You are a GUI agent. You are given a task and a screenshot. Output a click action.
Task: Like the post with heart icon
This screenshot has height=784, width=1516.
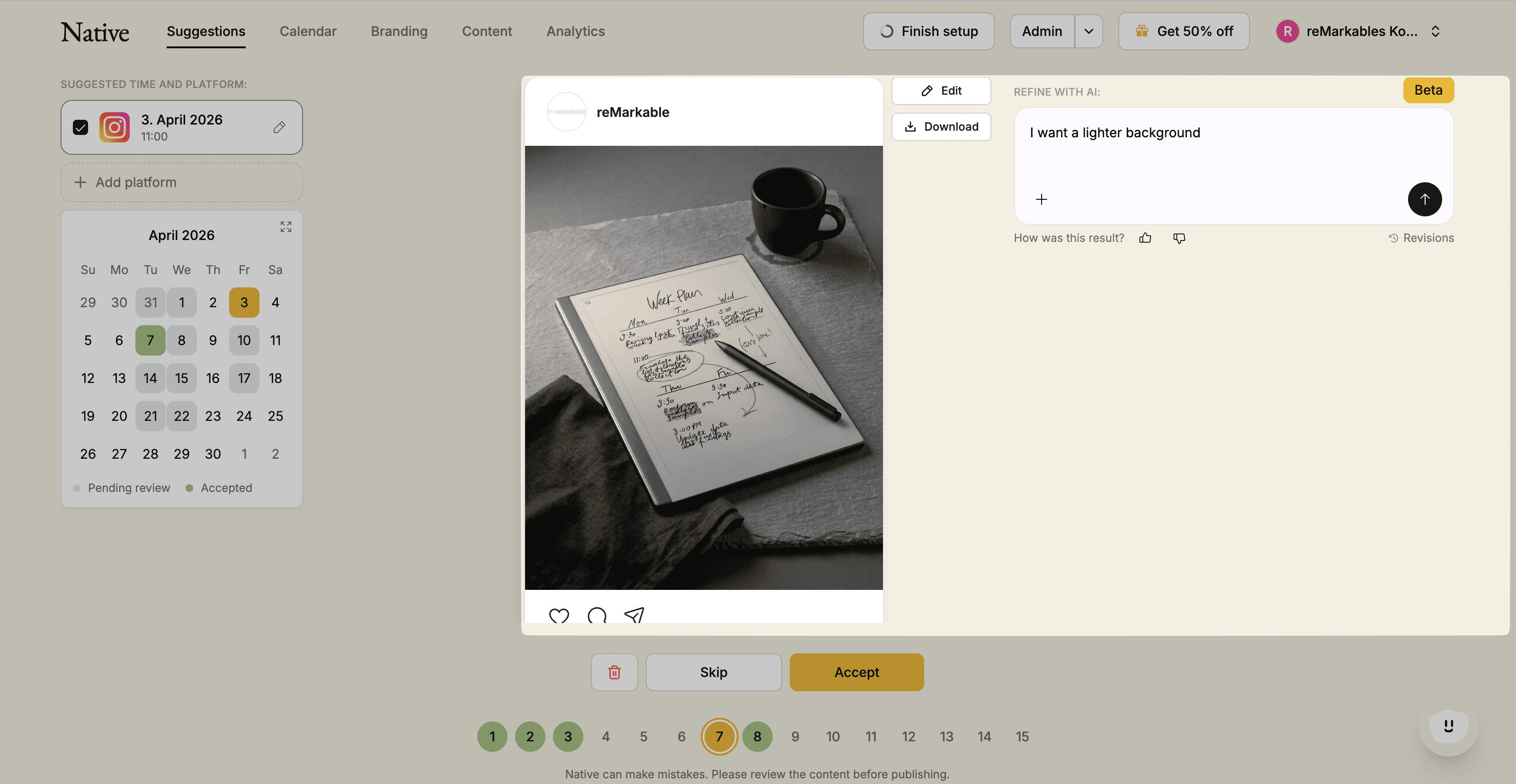tap(559, 615)
